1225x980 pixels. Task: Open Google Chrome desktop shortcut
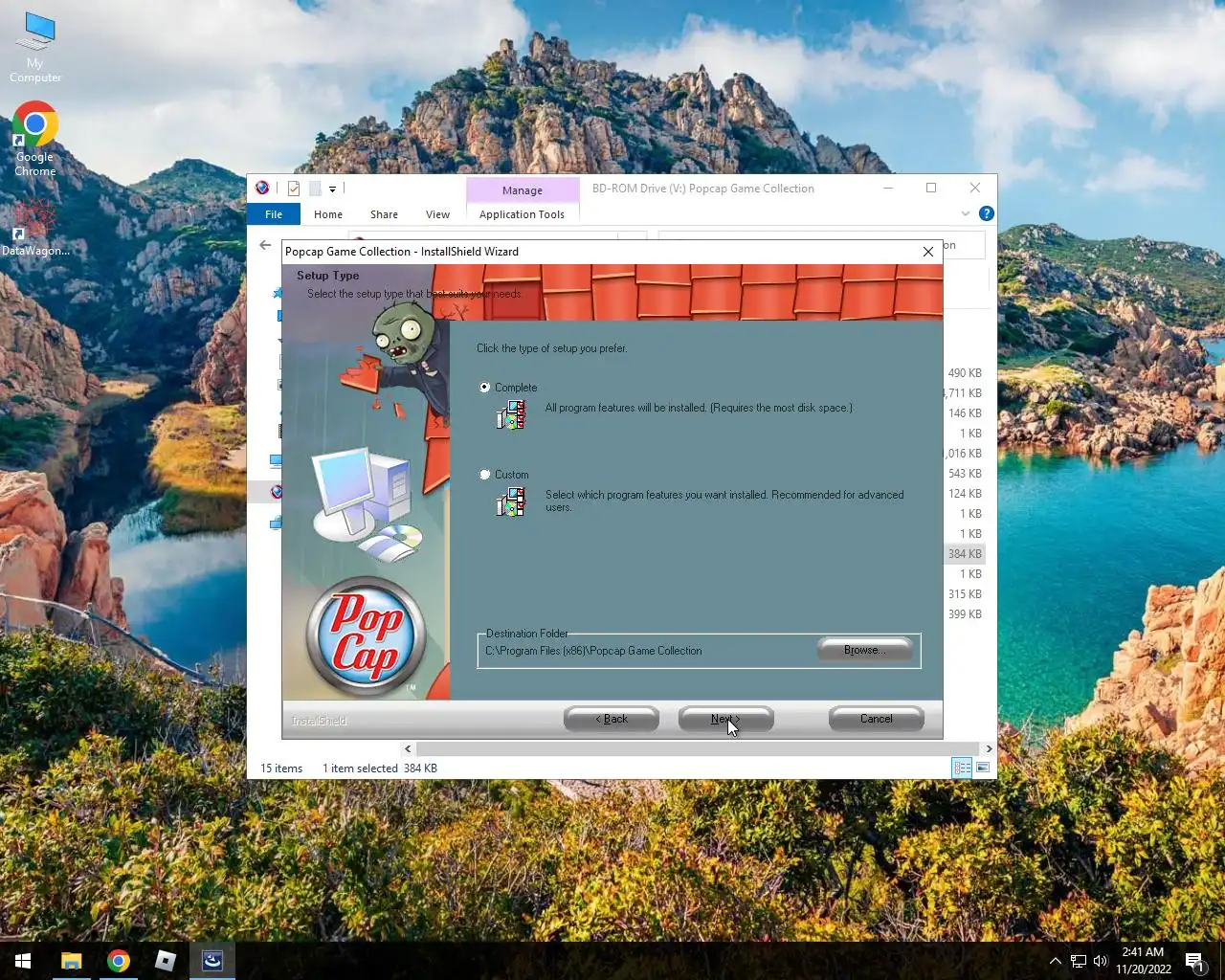(x=35, y=140)
